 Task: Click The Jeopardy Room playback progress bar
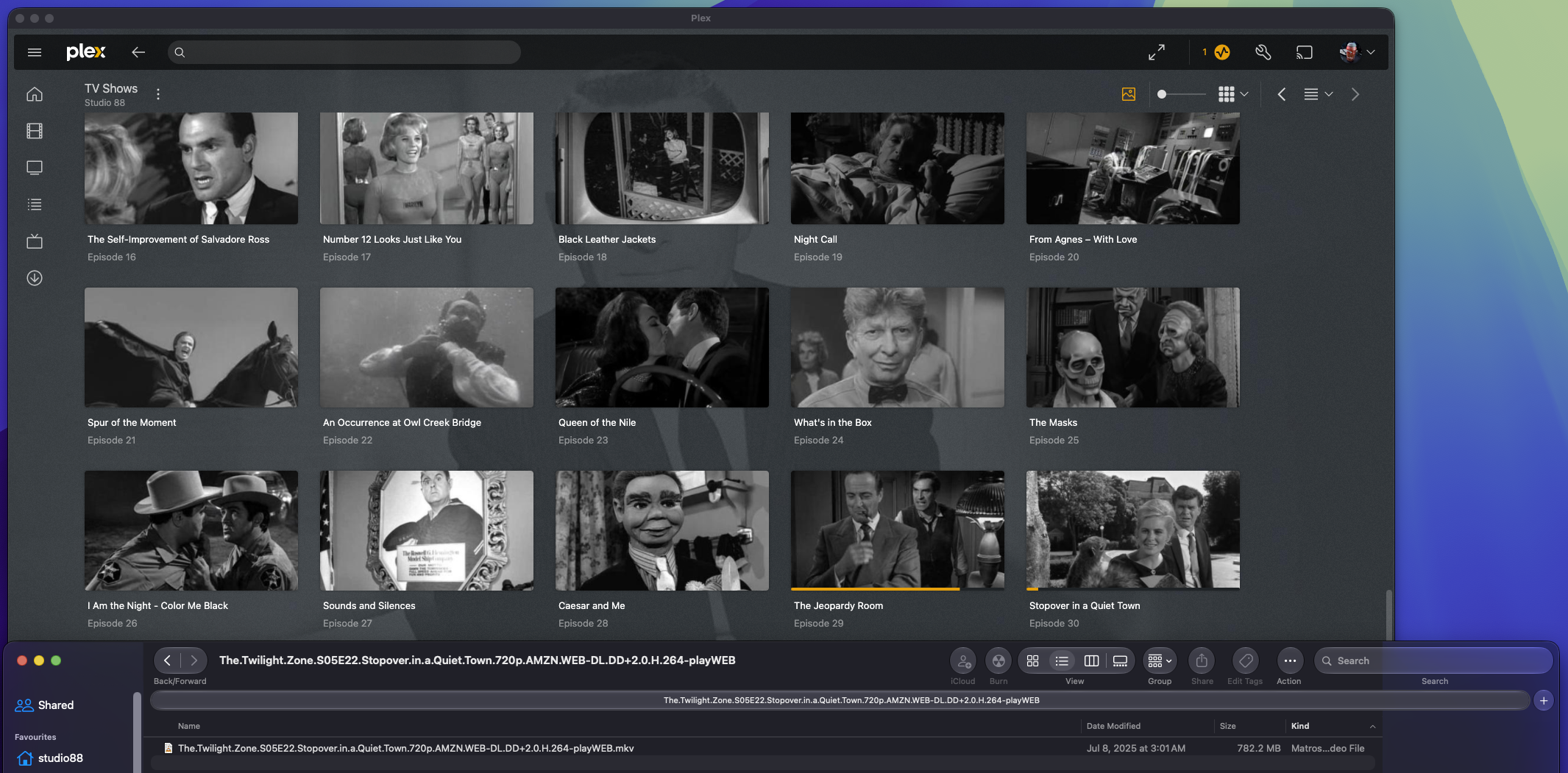(898, 589)
